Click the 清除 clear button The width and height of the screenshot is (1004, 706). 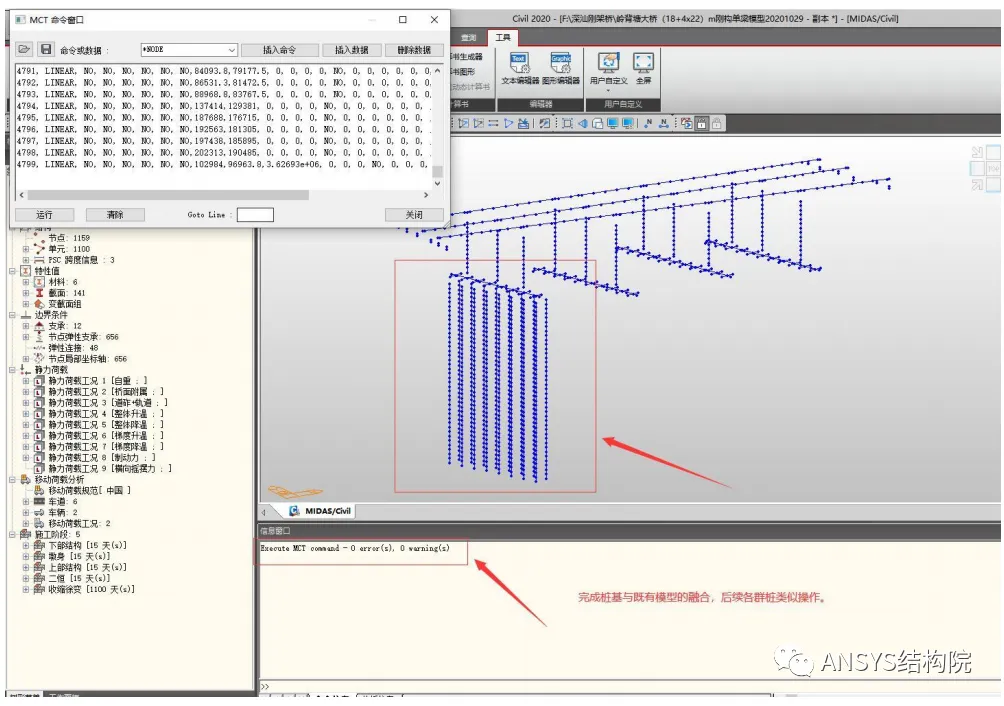(115, 214)
